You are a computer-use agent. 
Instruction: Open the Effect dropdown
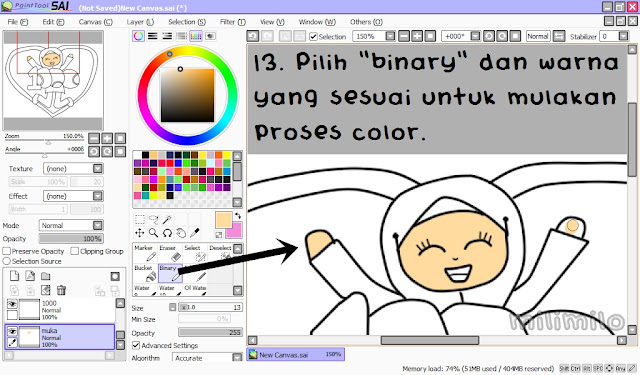coord(98,196)
